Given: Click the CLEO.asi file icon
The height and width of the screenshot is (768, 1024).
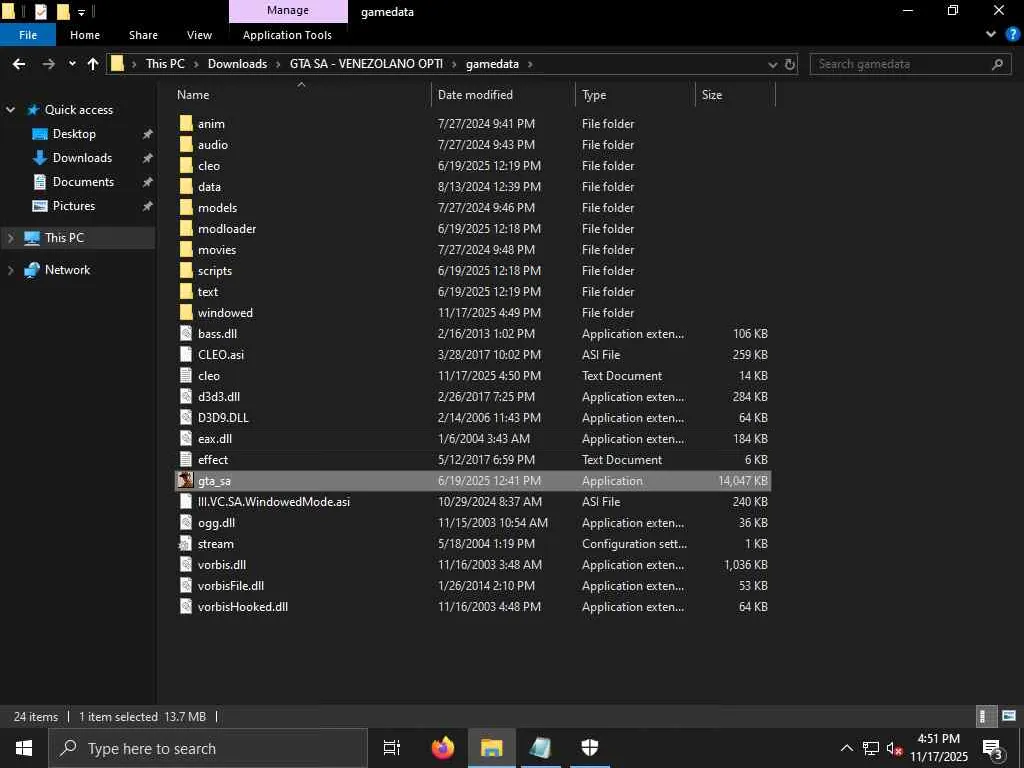Looking at the screenshot, I should [186, 355].
